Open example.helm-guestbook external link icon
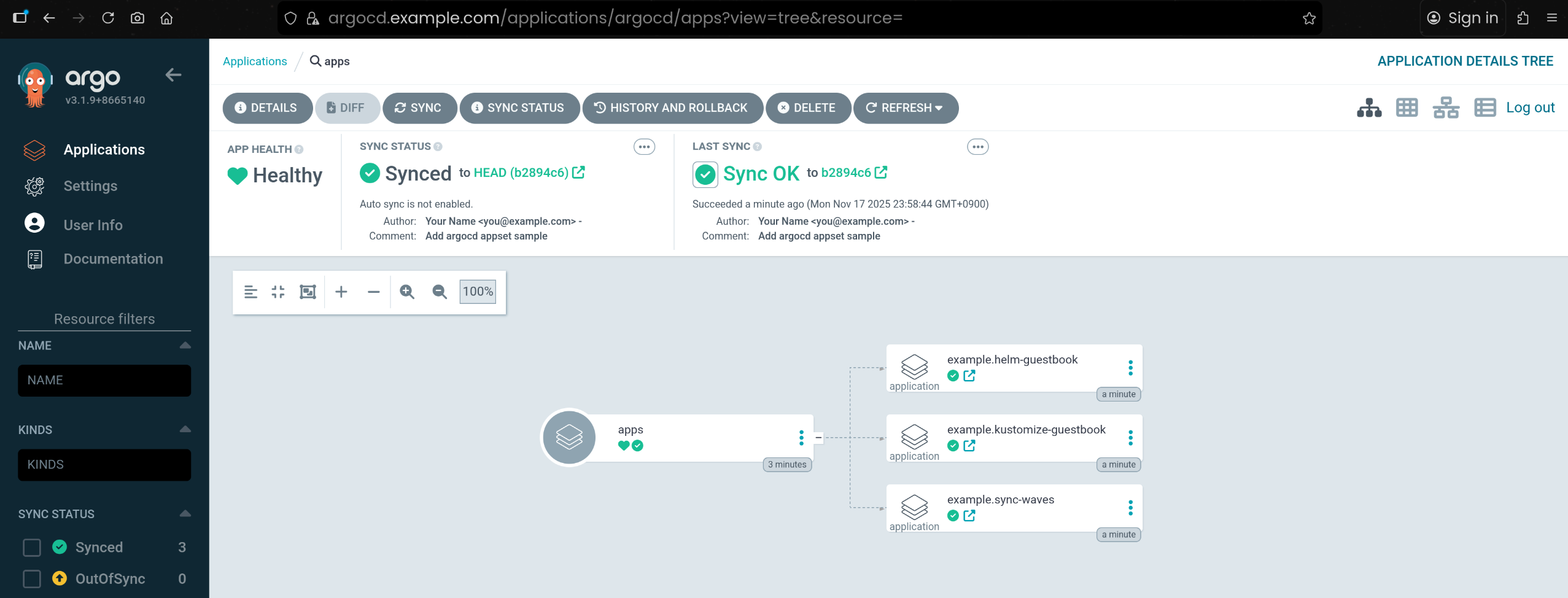Image resolution: width=1568 pixels, height=598 pixels. pyautogui.click(x=969, y=376)
